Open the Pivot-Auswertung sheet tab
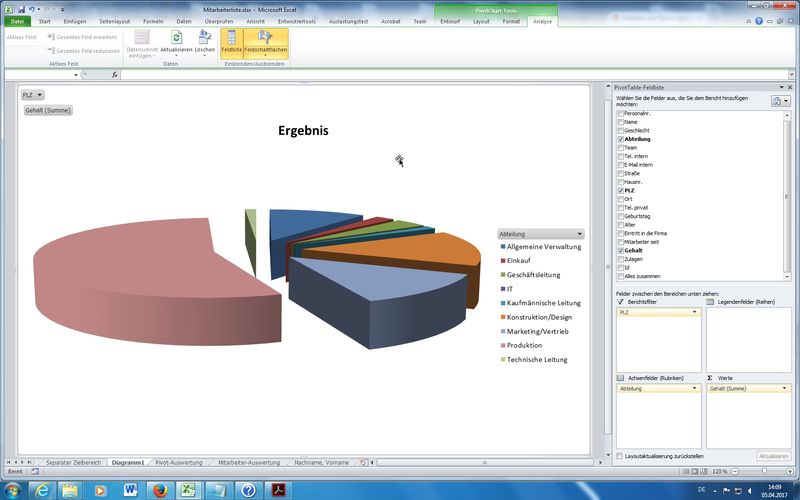Screen dimensions: 800x500 tap(179, 463)
